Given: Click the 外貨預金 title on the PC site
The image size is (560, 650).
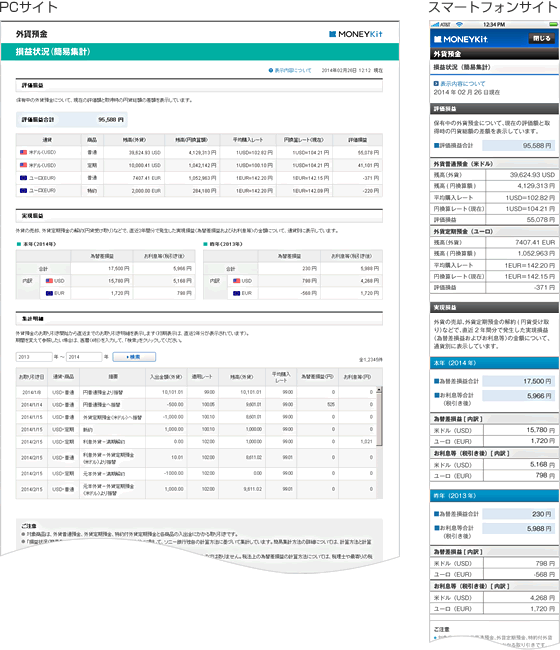Looking at the screenshot, I should [x=32, y=34].
